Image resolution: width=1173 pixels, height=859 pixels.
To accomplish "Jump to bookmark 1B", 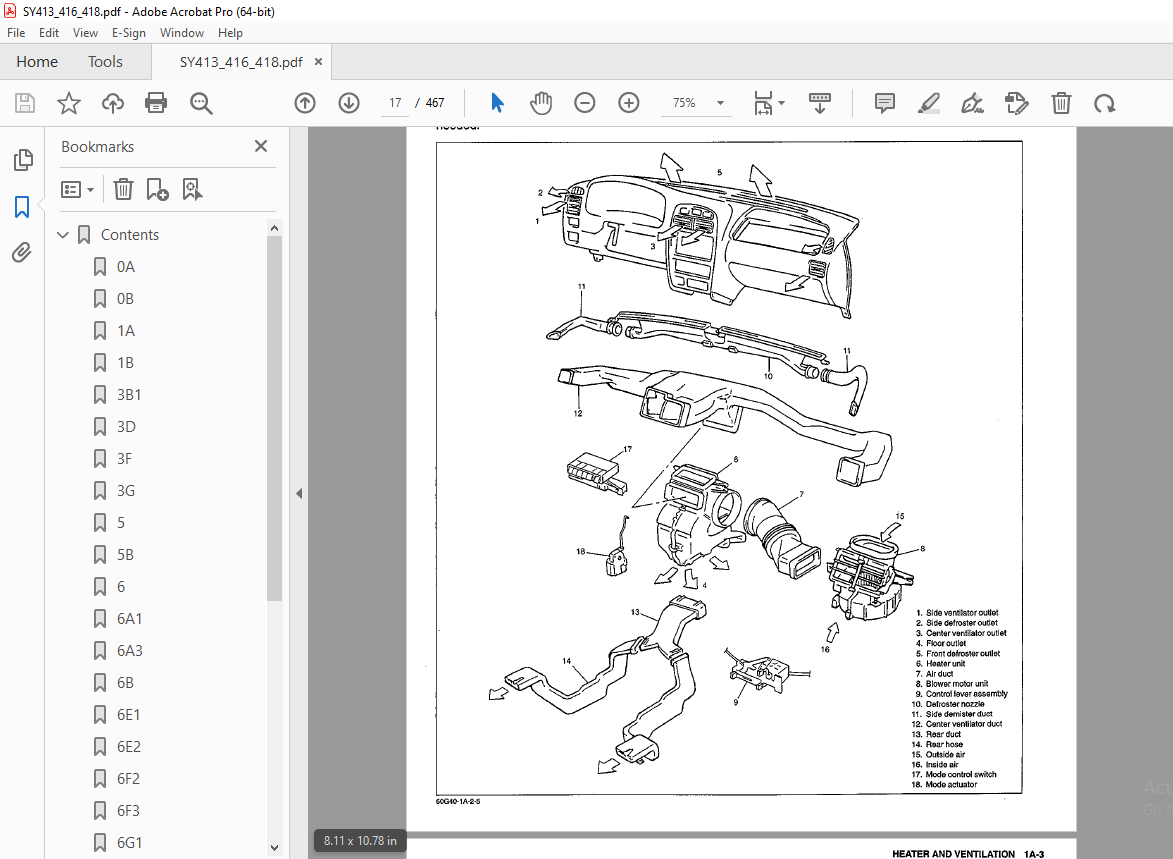I will [125, 363].
